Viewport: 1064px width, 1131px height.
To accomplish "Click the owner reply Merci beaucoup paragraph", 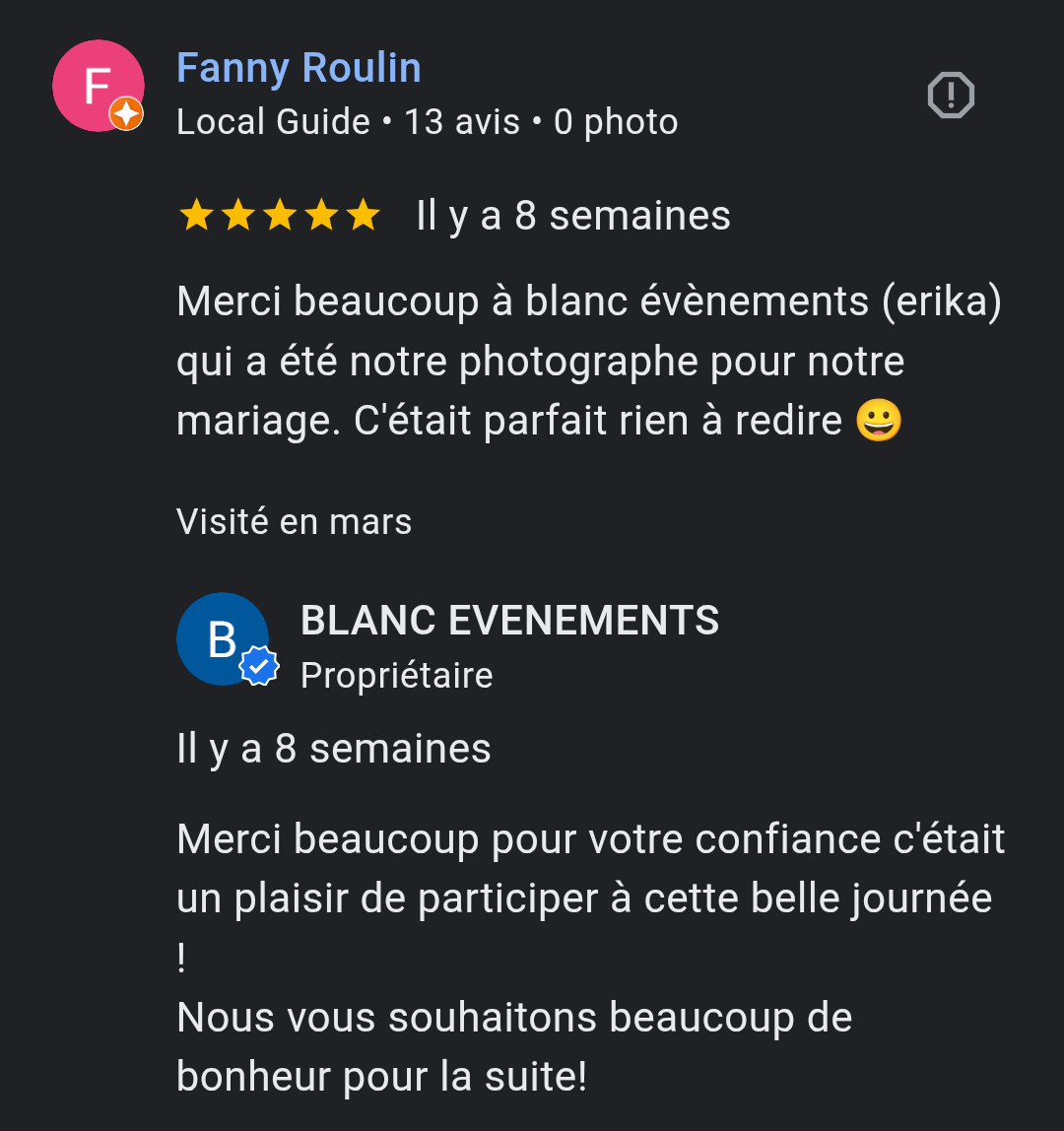I will (591, 898).
